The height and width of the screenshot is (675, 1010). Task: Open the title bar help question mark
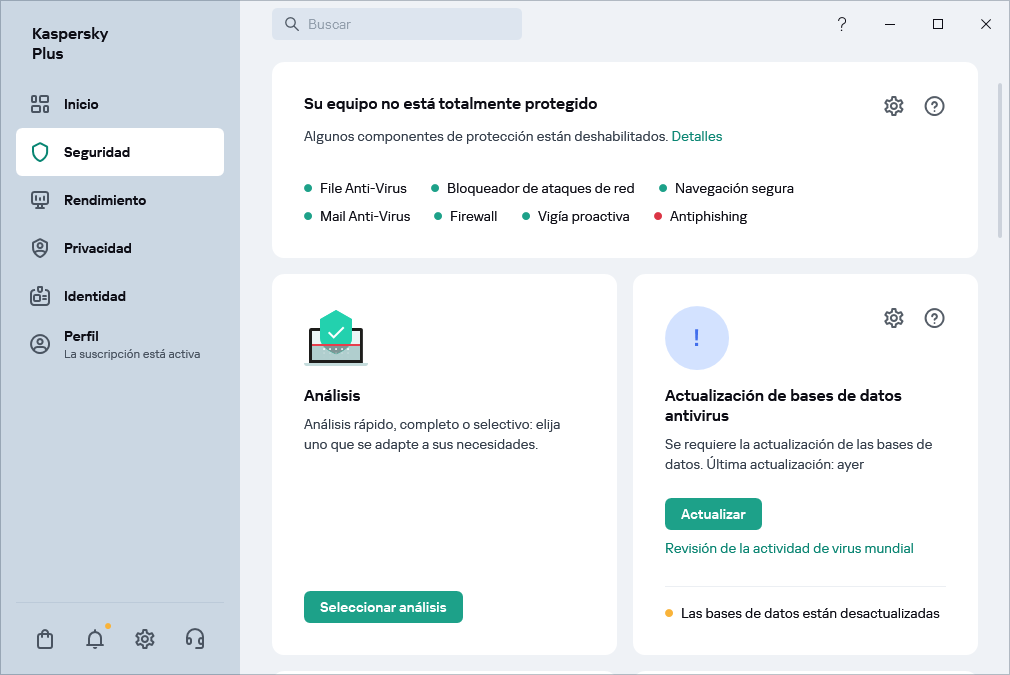pos(842,23)
